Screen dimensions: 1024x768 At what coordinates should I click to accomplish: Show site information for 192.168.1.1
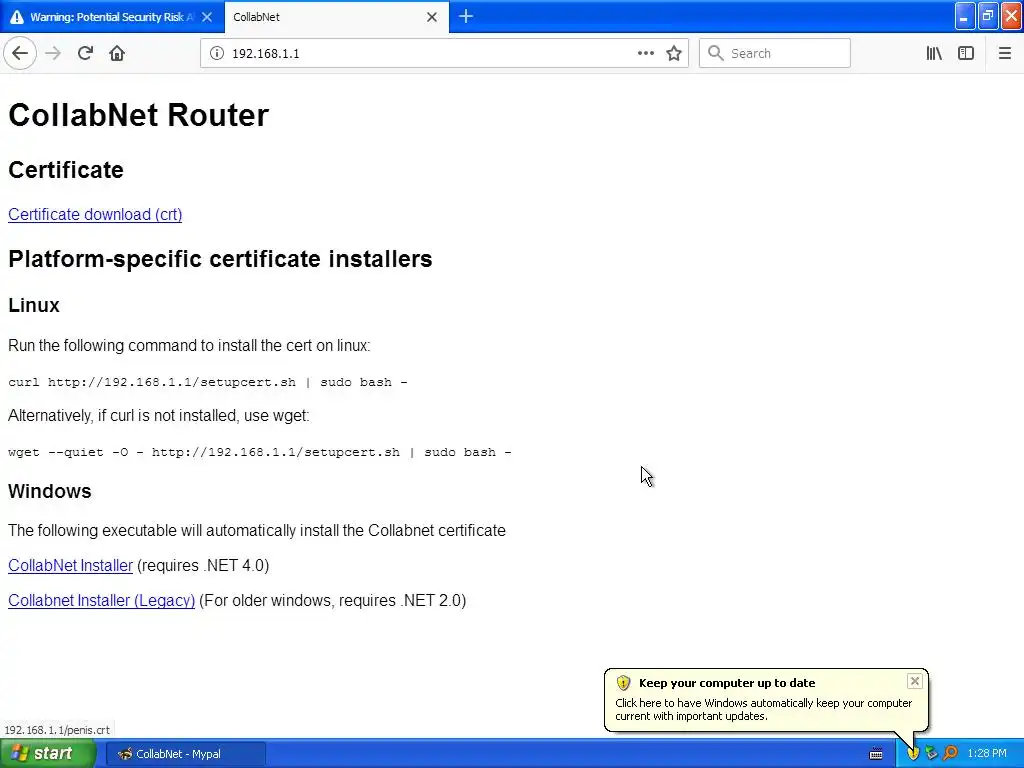[217, 54]
